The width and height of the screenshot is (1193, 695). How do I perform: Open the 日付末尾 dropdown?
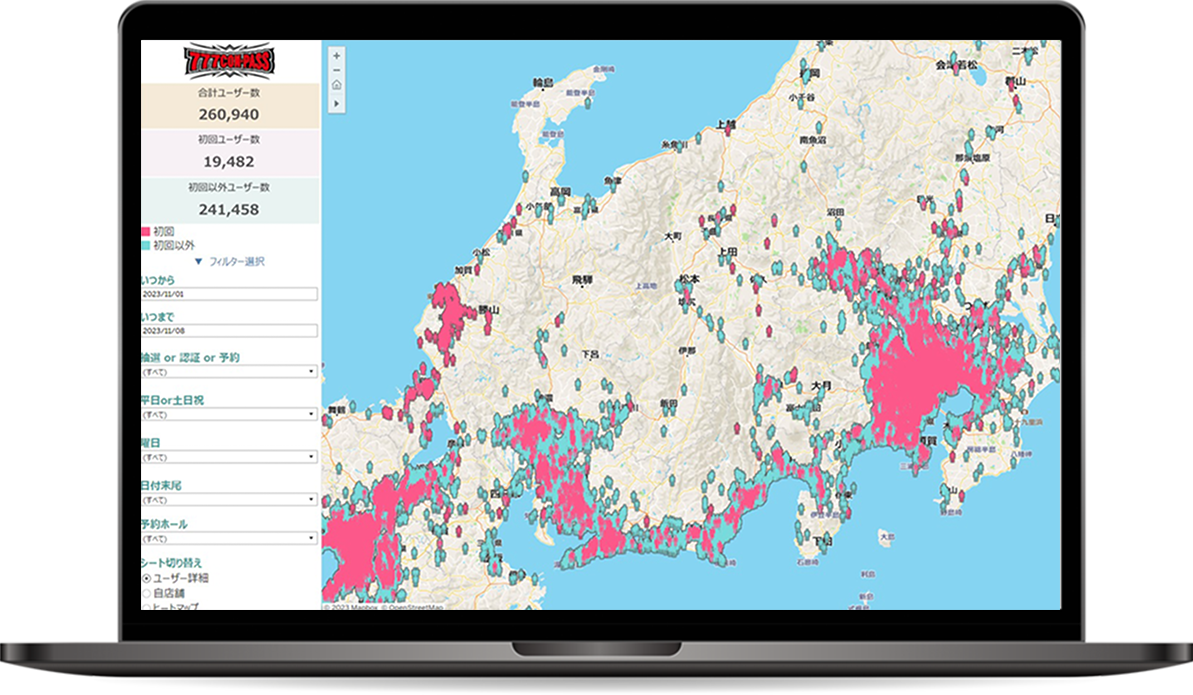coord(229,498)
